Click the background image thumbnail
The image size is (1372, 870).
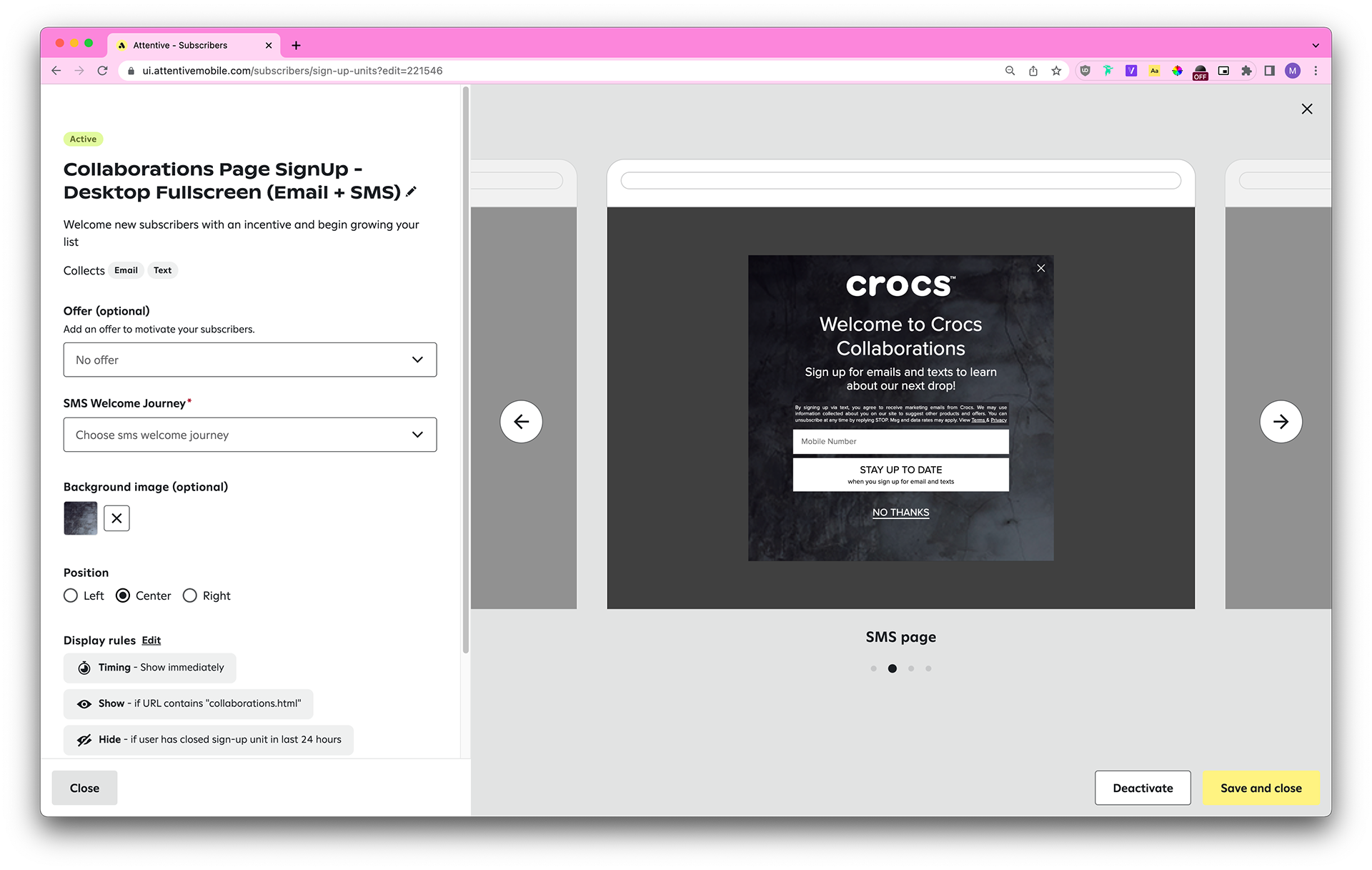[81, 518]
